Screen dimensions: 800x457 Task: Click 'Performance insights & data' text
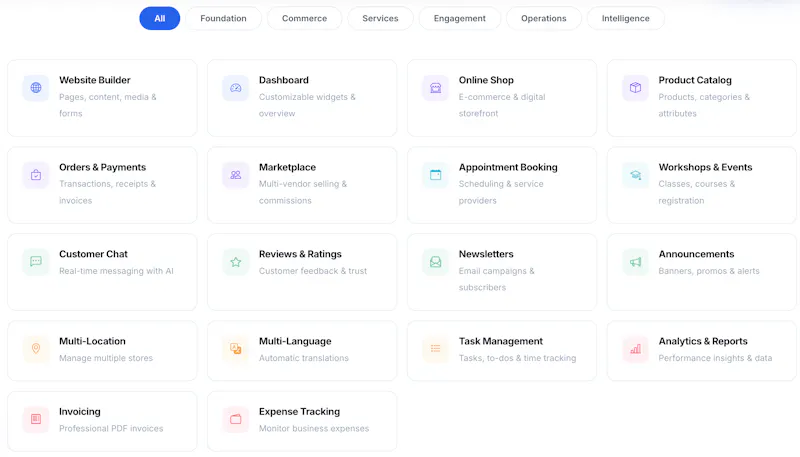(x=715, y=358)
